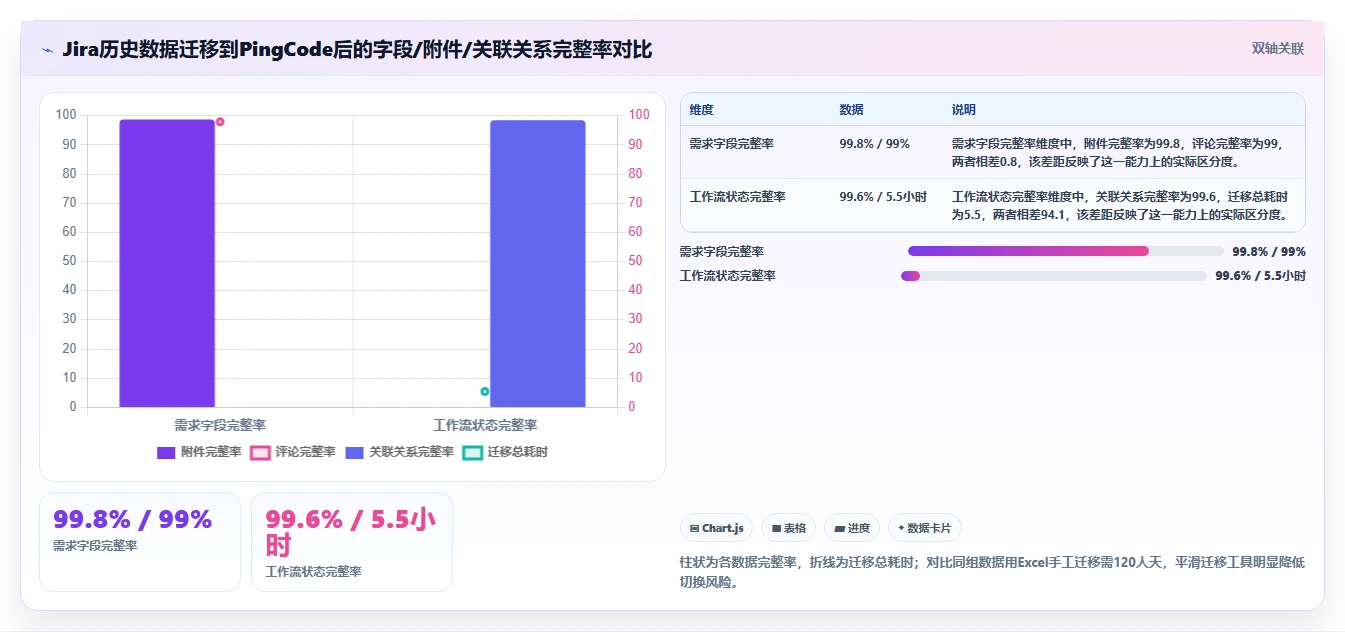Toggle the 附件完整率 legend item

click(x=199, y=452)
